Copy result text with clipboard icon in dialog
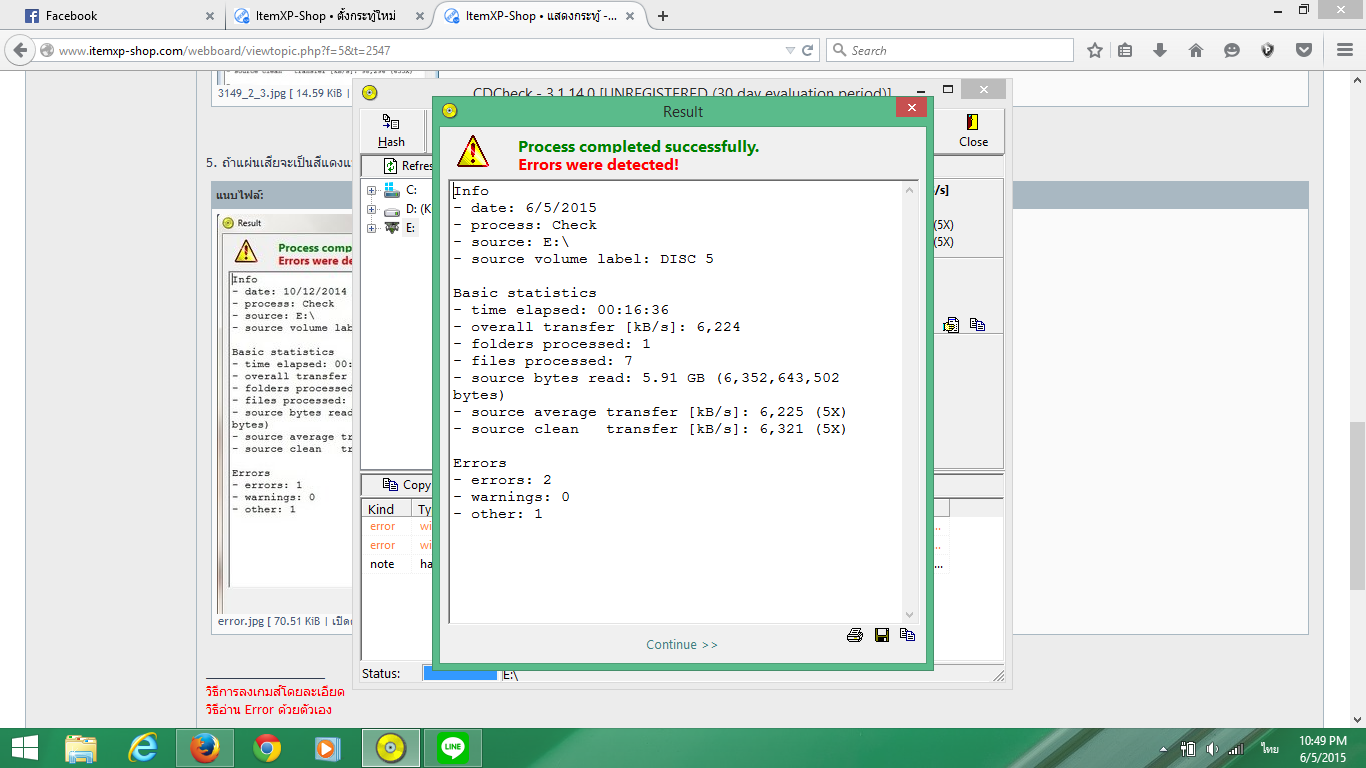The width and height of the screenshot is (1366, 768). click(x=907, y=635)
